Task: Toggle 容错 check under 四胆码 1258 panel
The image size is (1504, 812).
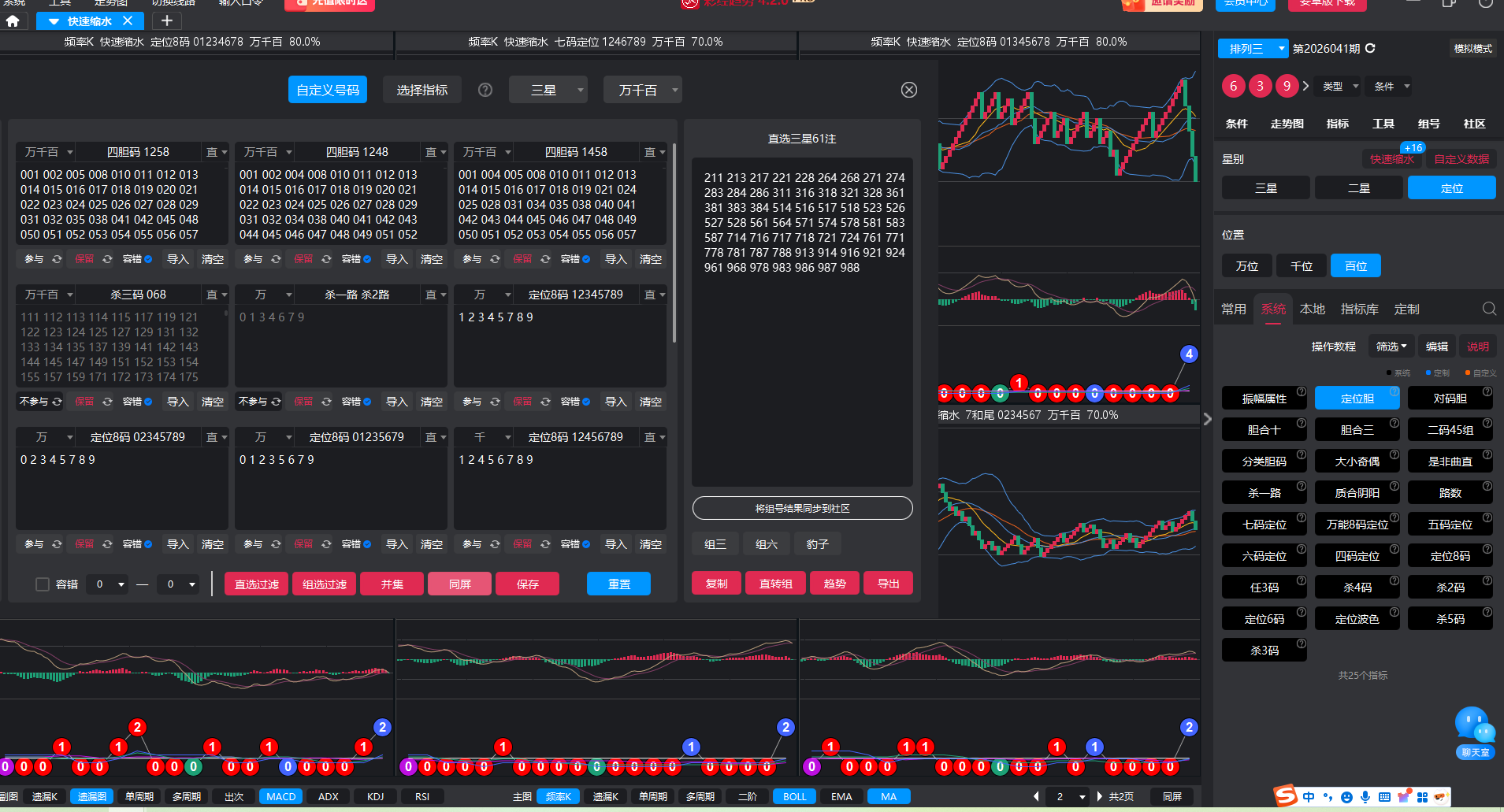Action: [148, 259]
